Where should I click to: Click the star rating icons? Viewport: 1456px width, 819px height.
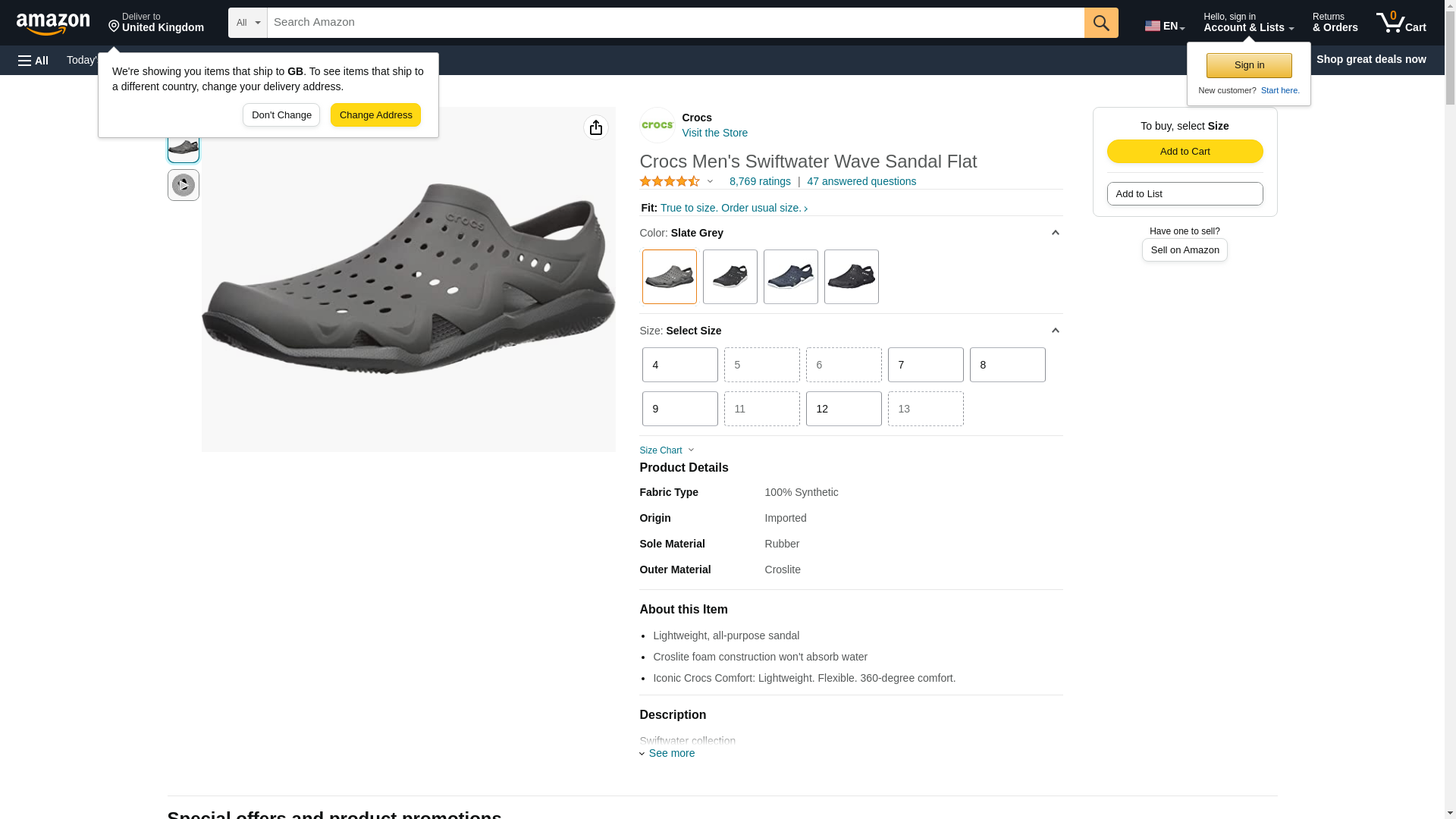(670, 182)
